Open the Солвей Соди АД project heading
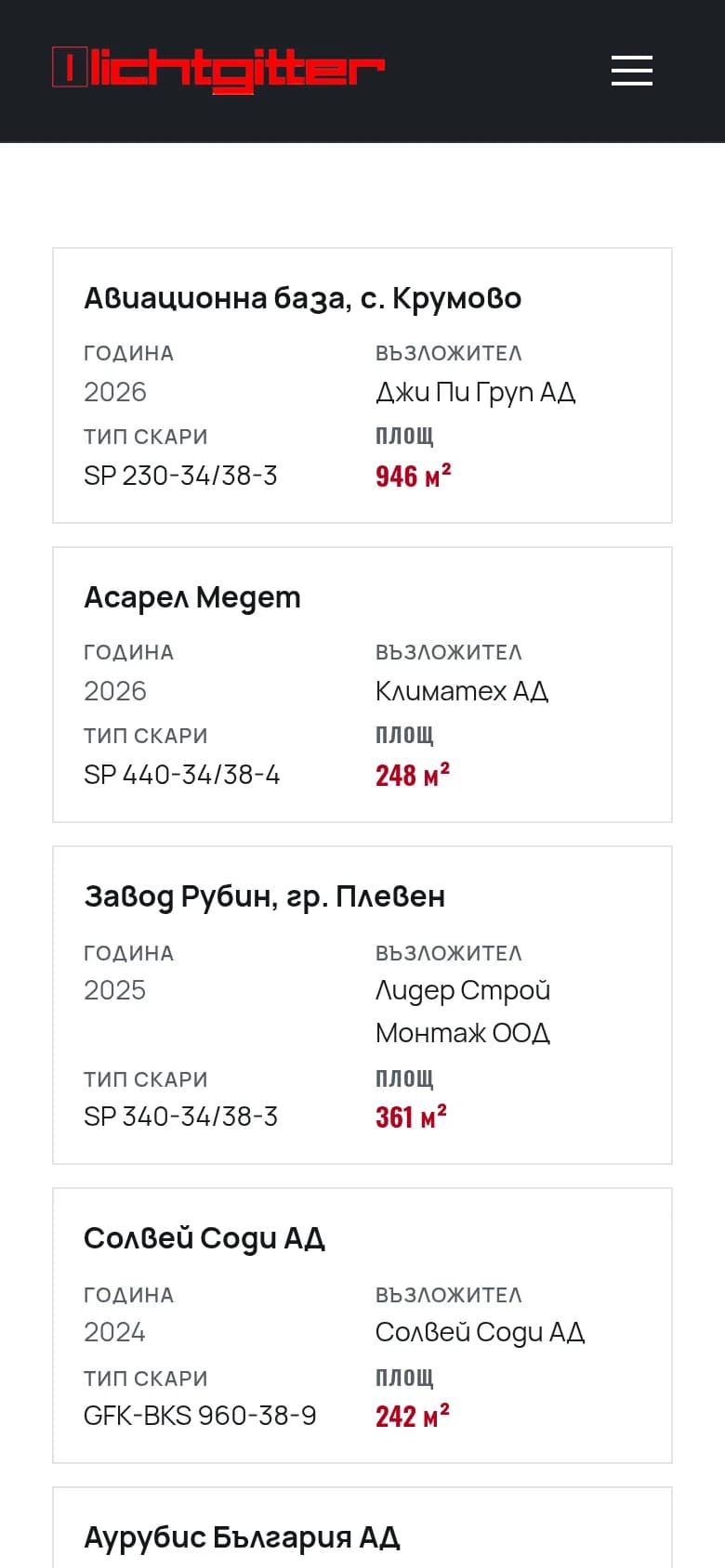725x1568 pixels. coord(204,1238)
